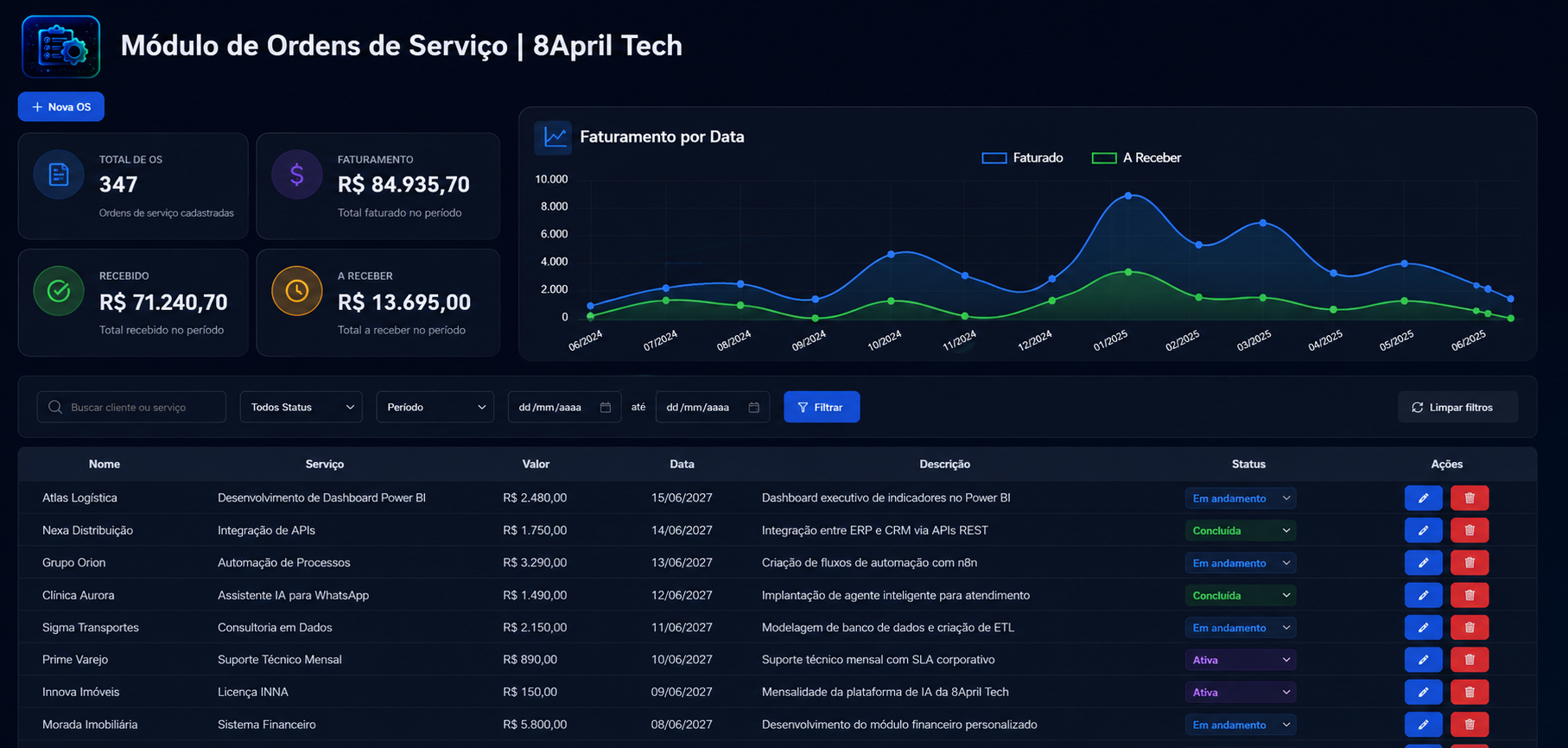The height and width of the screenshot is (748, 1568).
Task: Click the Serviço column header
Action: pos(325,464)
